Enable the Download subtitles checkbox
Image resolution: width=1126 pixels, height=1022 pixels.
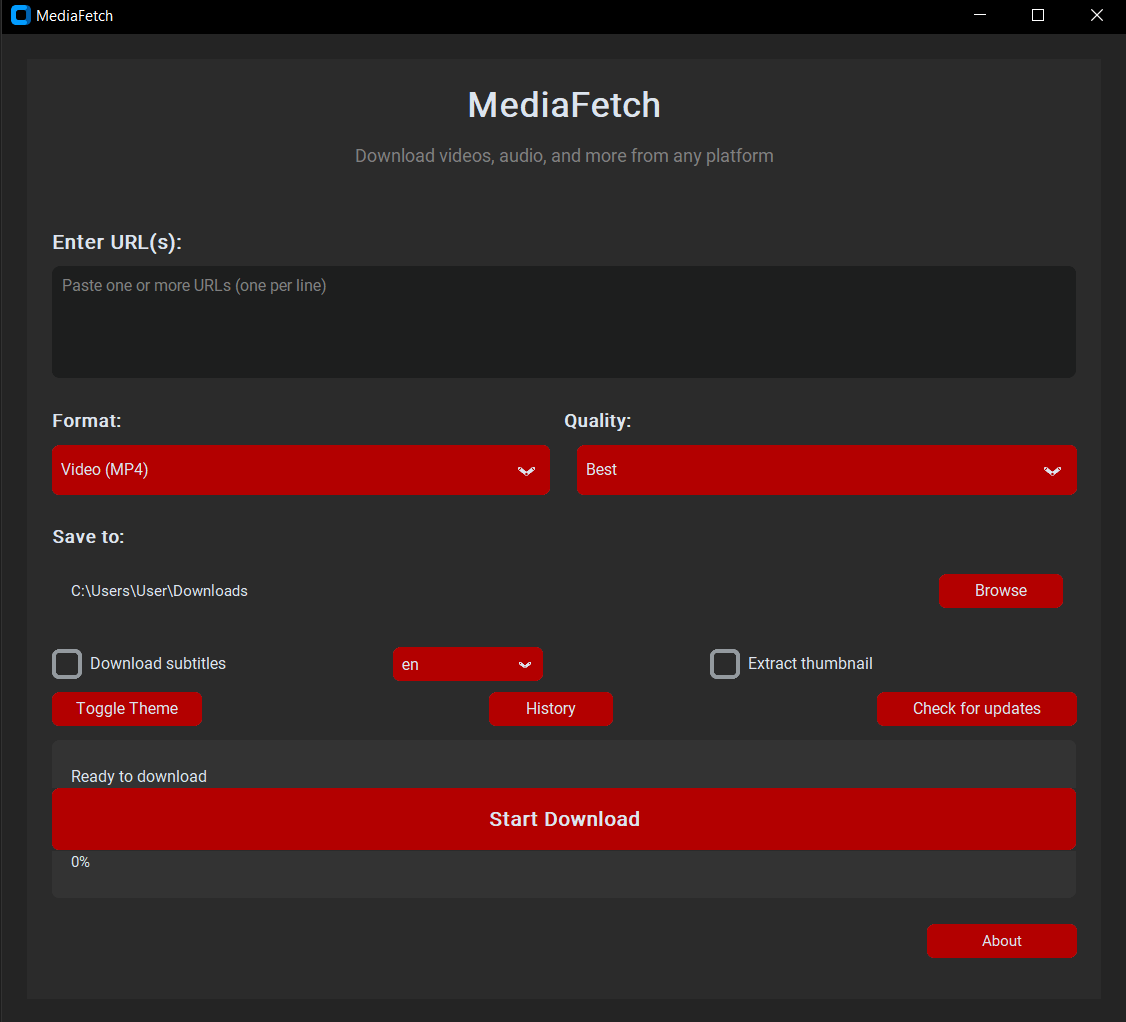click(x=66, y=663)
